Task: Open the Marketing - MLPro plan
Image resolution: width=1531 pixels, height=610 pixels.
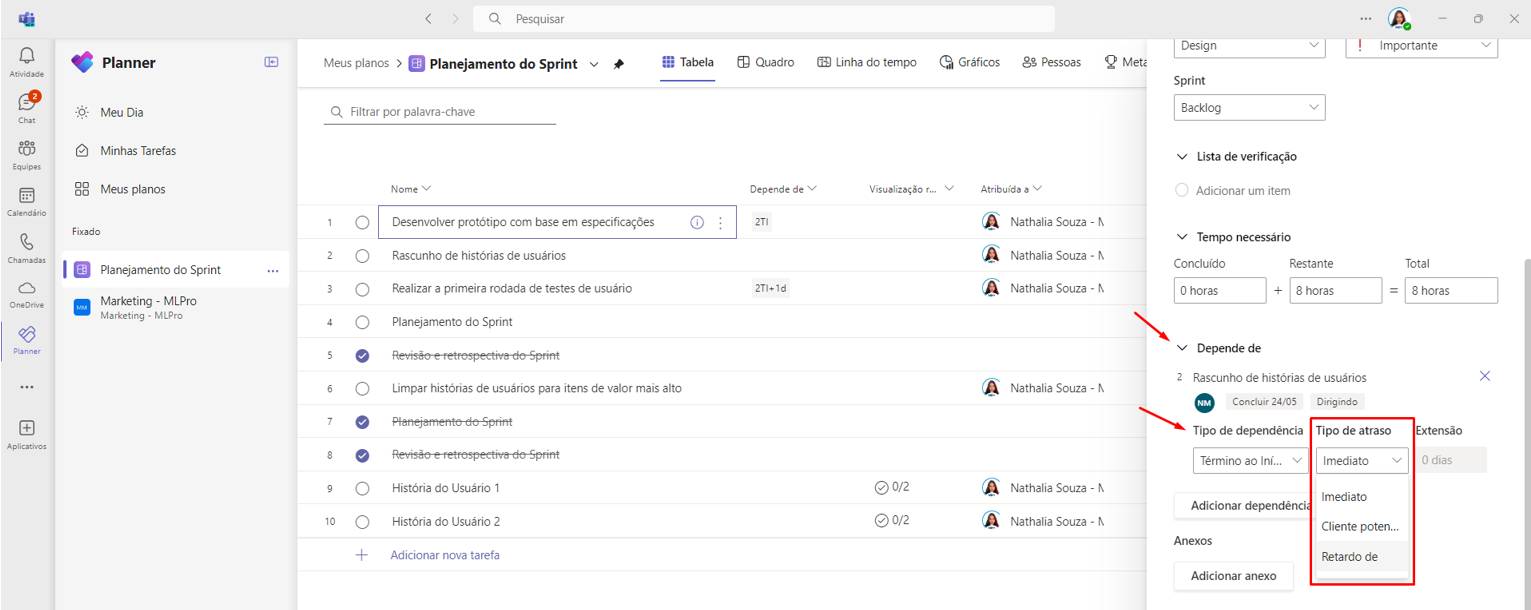Action: point(176,307)
